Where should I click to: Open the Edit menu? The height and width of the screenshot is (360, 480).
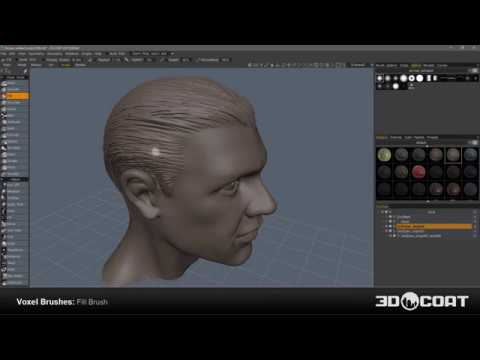pyautogui.click(x=12, y=53)
